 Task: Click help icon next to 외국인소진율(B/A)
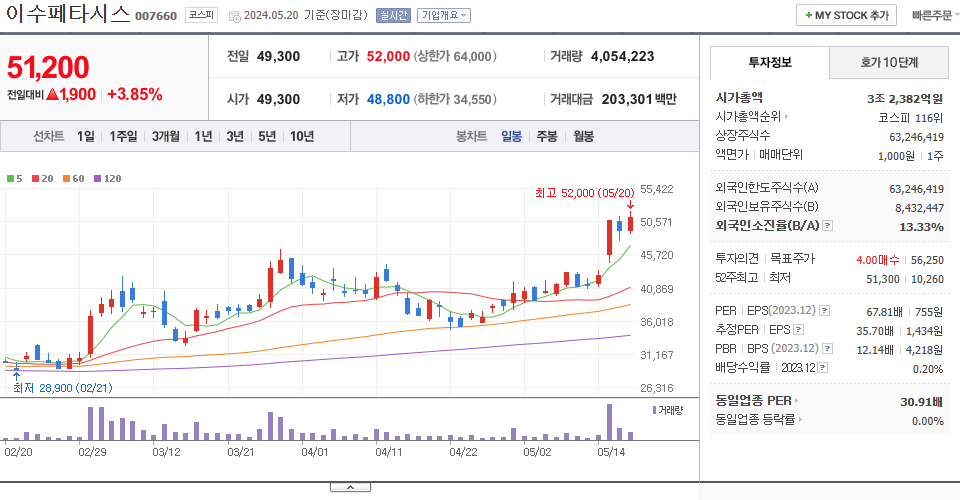827,226
